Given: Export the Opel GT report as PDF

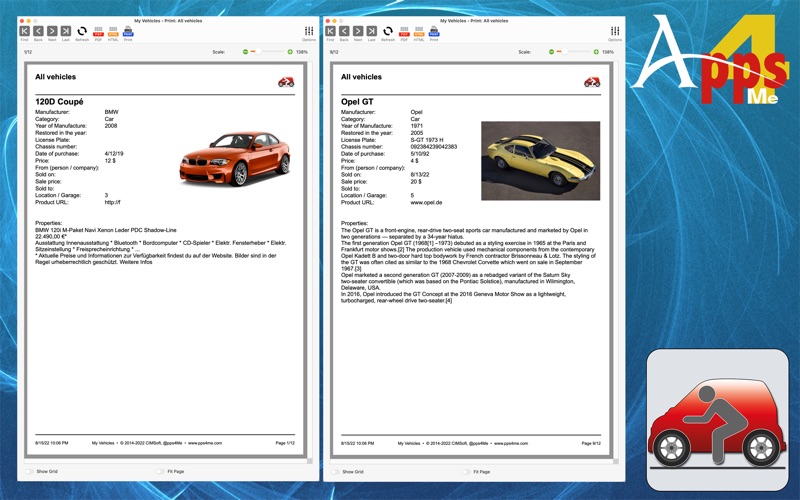Looking at the screenshot, I should pos(404,32).
